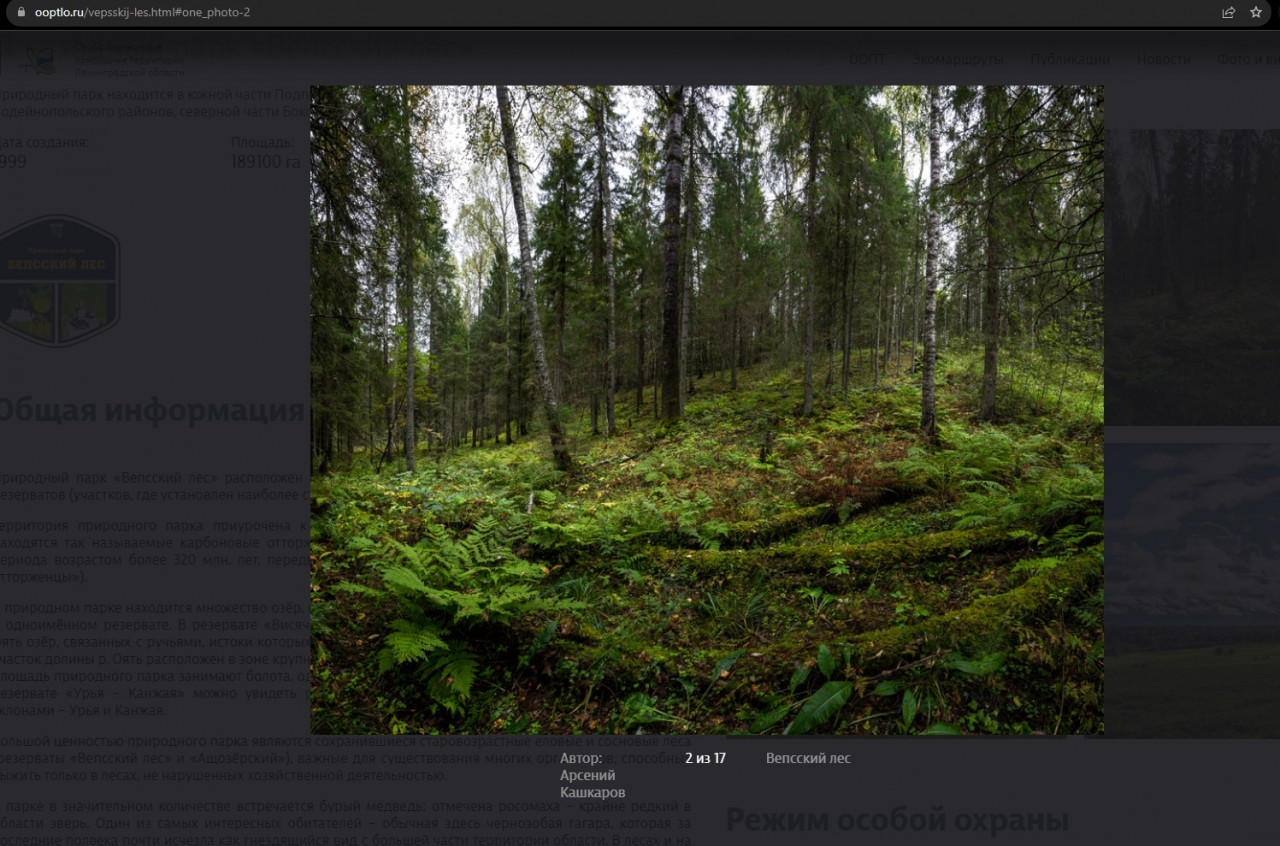Click the caption 'Вепсский лес' below photo
The width and height of the screenshot is (1280, 846).
(808, 758)
